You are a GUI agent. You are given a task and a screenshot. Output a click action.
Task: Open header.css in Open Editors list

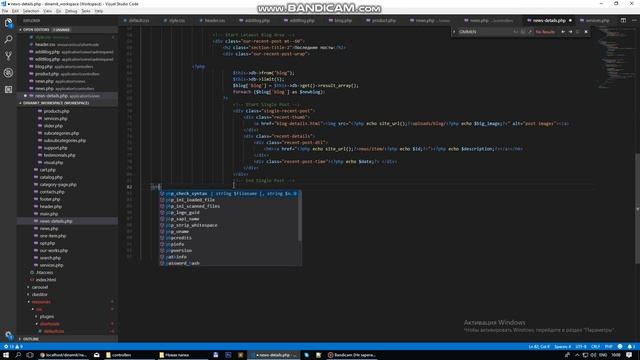pos(67,44)
